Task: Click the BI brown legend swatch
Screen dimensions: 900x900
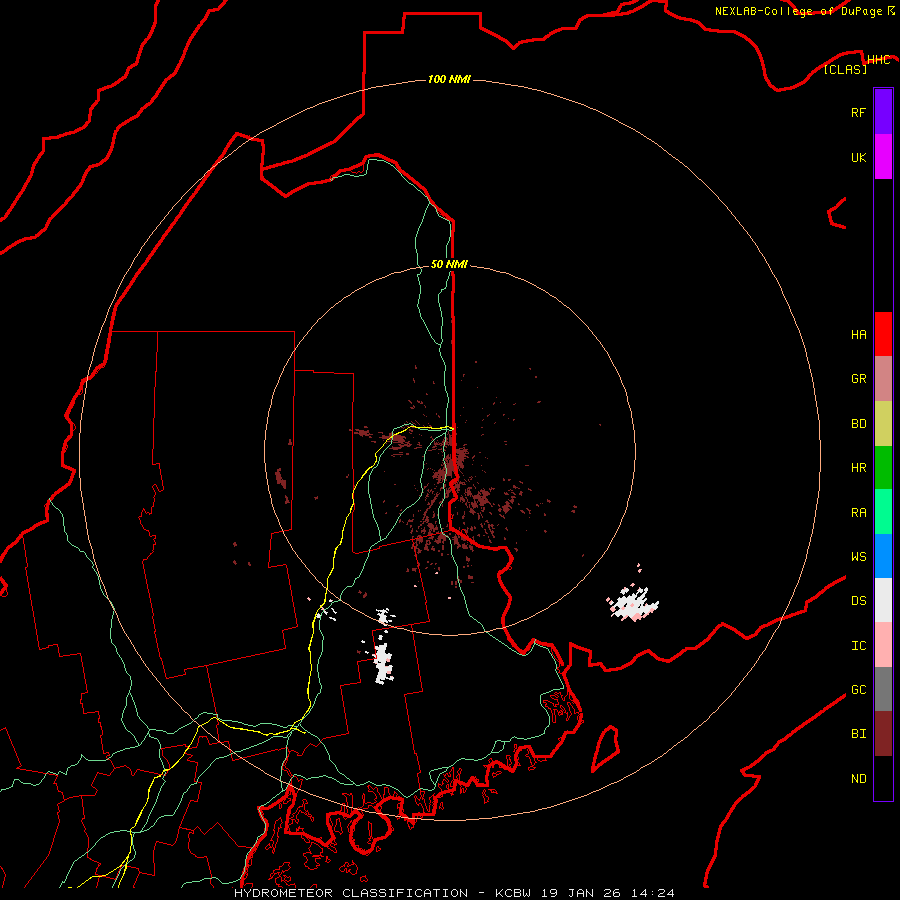Action: (x=883, y=734)
